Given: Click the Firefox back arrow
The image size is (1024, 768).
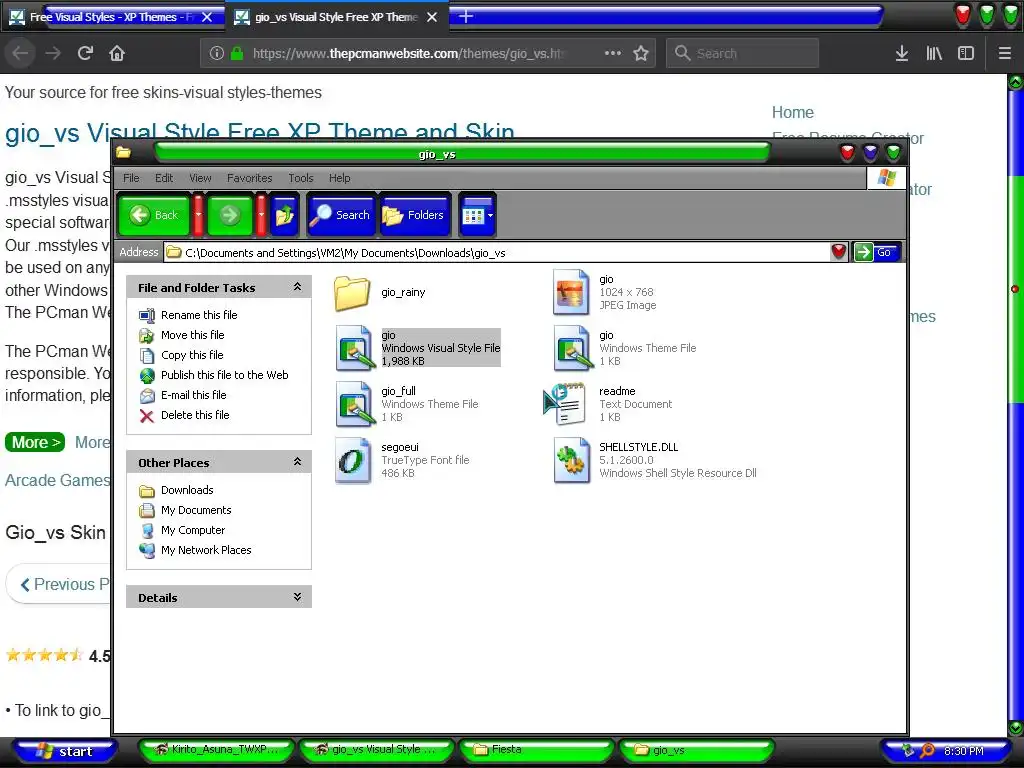Looking at the screenshot, I should coord(21,53).
